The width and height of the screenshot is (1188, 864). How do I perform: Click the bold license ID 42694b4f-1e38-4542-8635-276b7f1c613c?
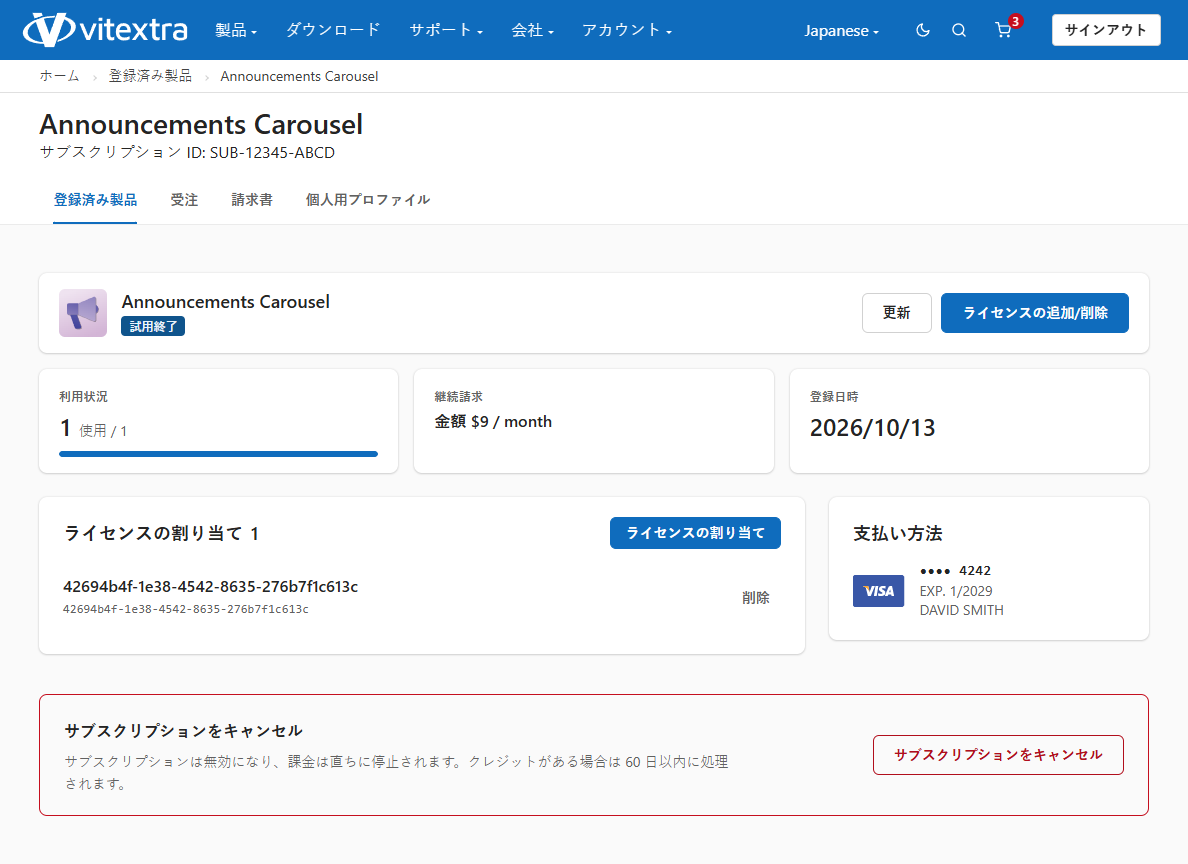click(211, 587)
